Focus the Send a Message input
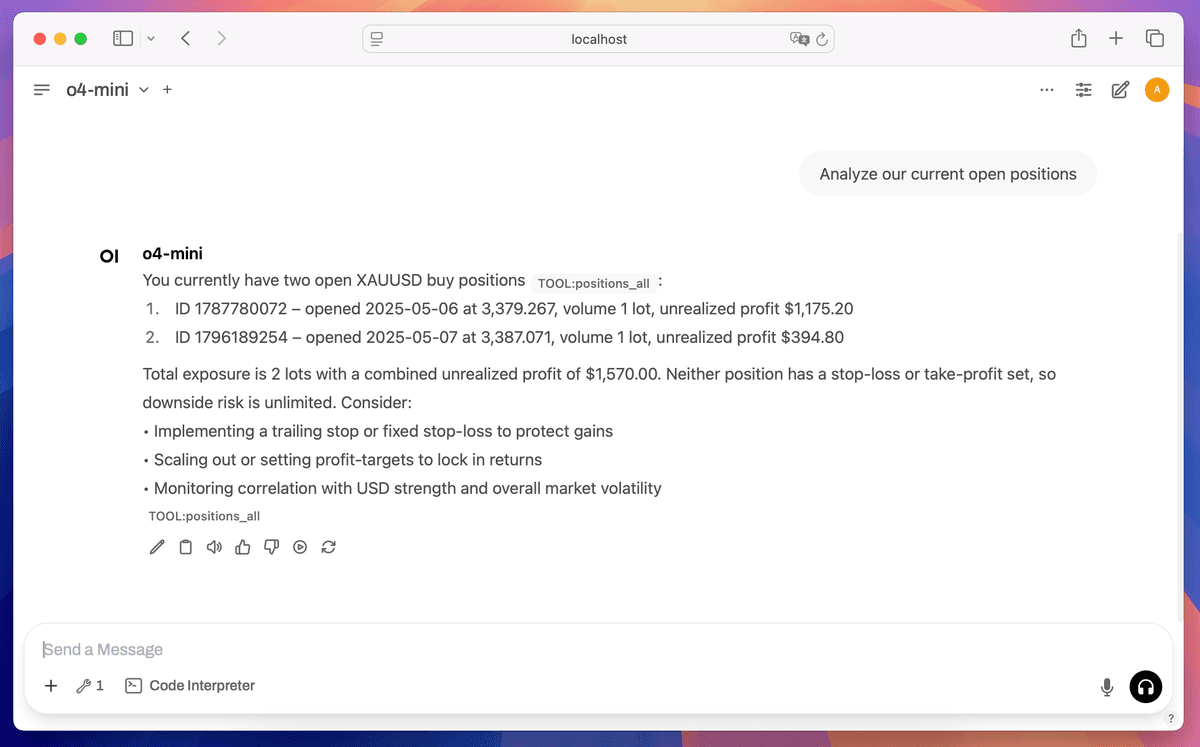This screenshot has height=747, width=1200. (x=598, y=649)
